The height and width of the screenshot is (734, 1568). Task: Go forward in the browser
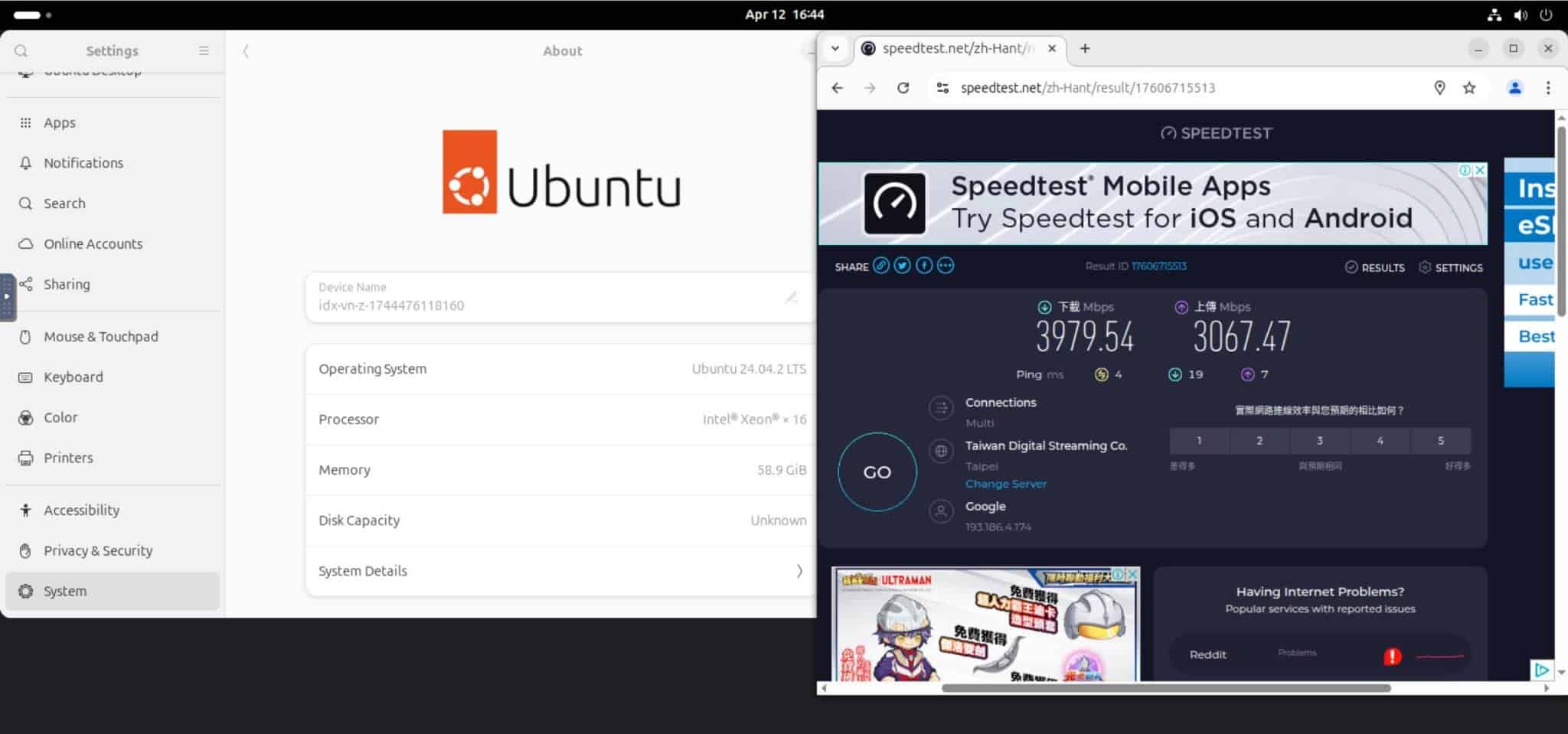click(x=870, y=88)
